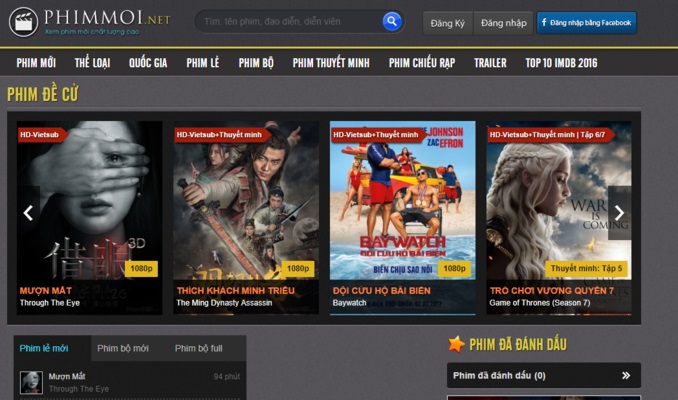Open the Thể loại genre dropdown

pyautogui.click(x=92, y=62)
